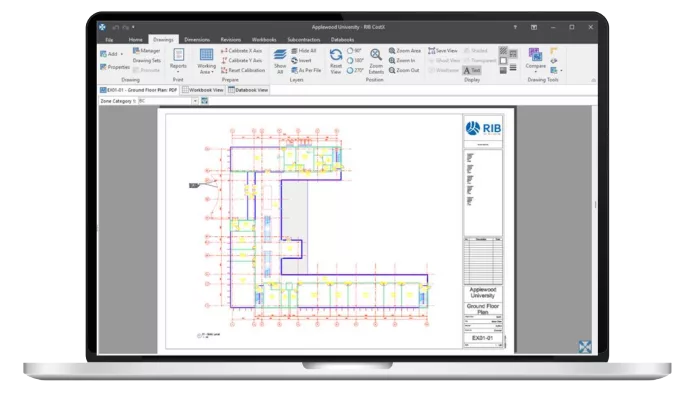Viewport: 700px width, 394px height.
Task: Click the Help question mark icon
Action: [x=515, y=27]
